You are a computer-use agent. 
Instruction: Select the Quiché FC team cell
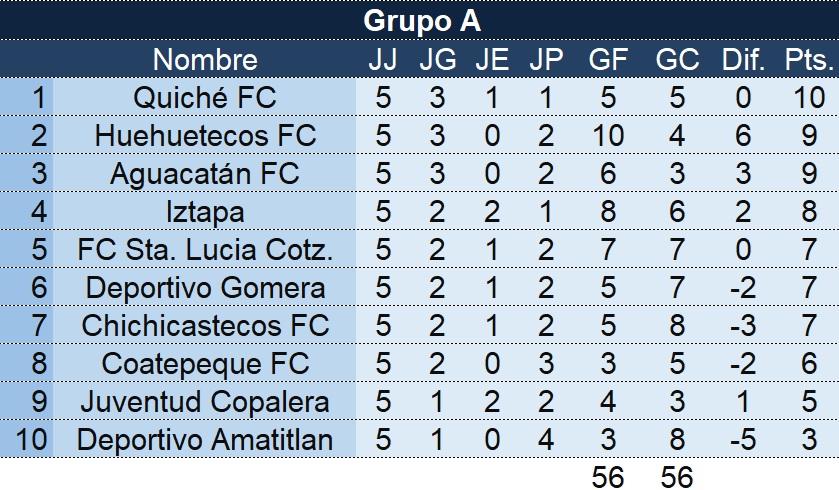pyautogui.click(x=205, y=97)
